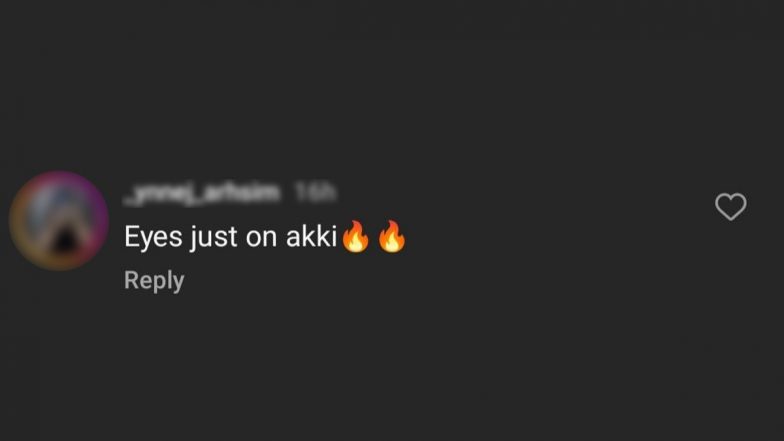This screenshot has height=441, width=784.
Task: Select the gradient-ringed avatar image
Action: pos(59,220)
